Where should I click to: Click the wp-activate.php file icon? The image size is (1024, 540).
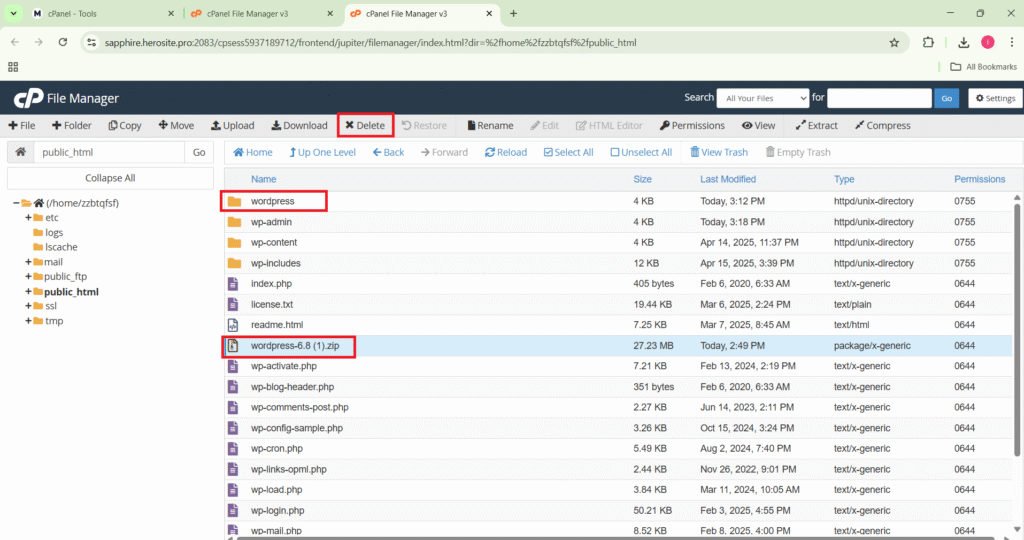click(x=232, y=366)
